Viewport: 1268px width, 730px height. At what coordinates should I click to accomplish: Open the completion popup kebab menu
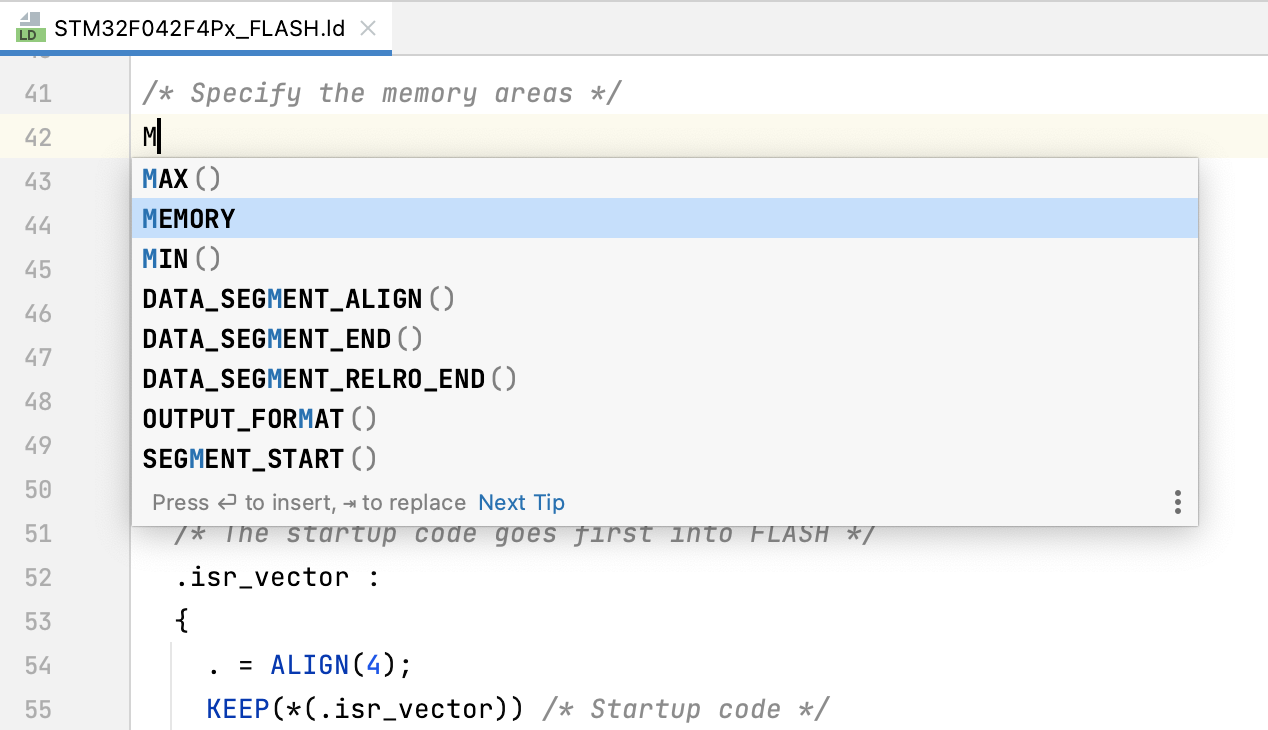tap(1177, 501)
